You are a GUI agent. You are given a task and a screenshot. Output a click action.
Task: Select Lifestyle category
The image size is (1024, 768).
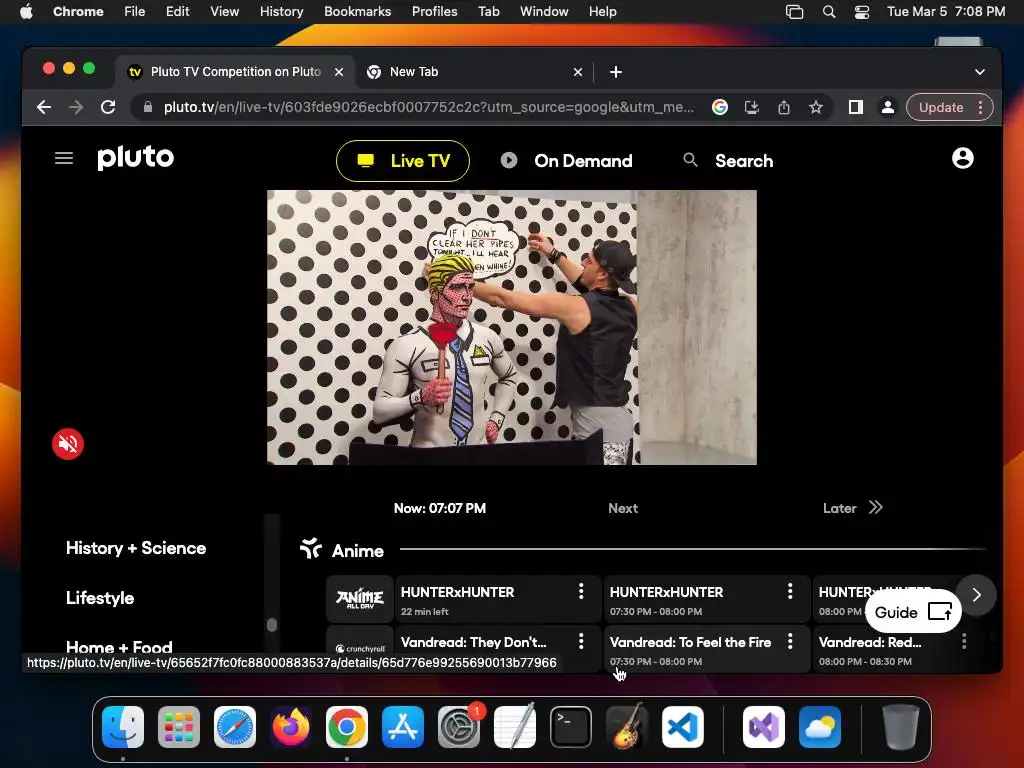click(x=100, y=598)
